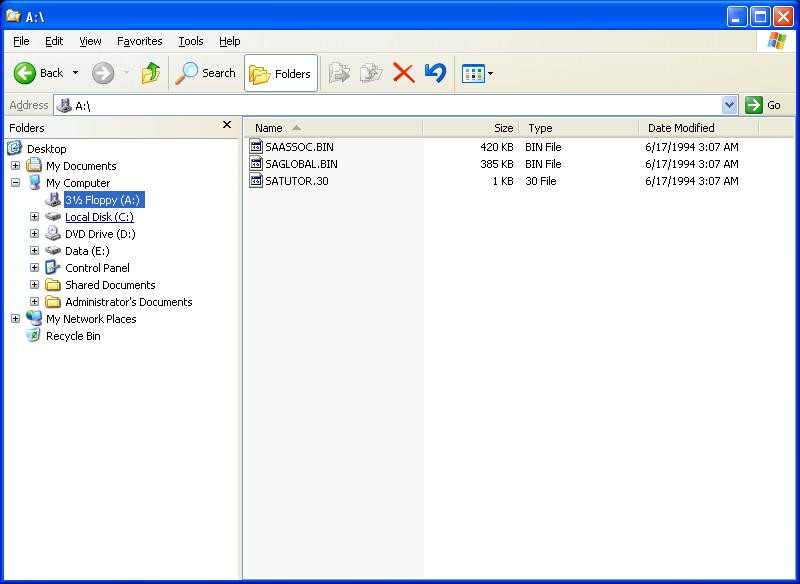Select the SAASSOC.BIN file icon
The image size is (800, 584).
coord(258,146)
